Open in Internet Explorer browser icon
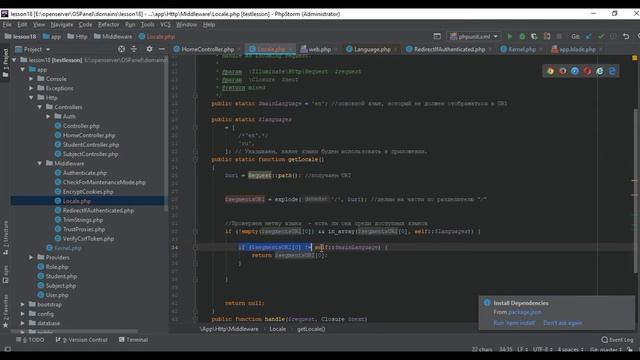This screenshot has height=360, width=640. tap(600, 71)
